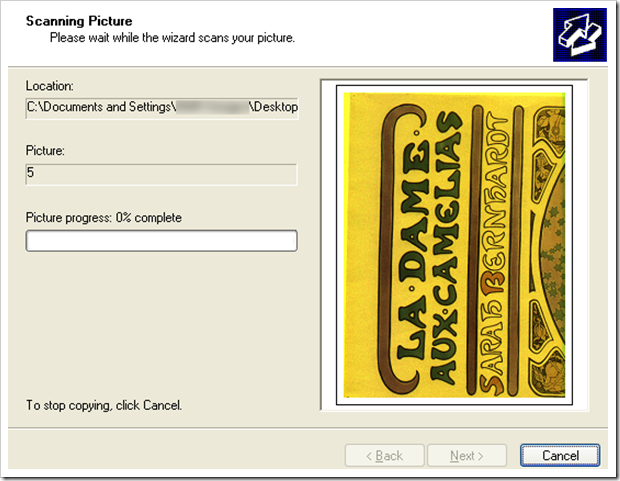
Task: Click the "To stop copying, click Cancel" text
Action: click(x=104, y=406)
